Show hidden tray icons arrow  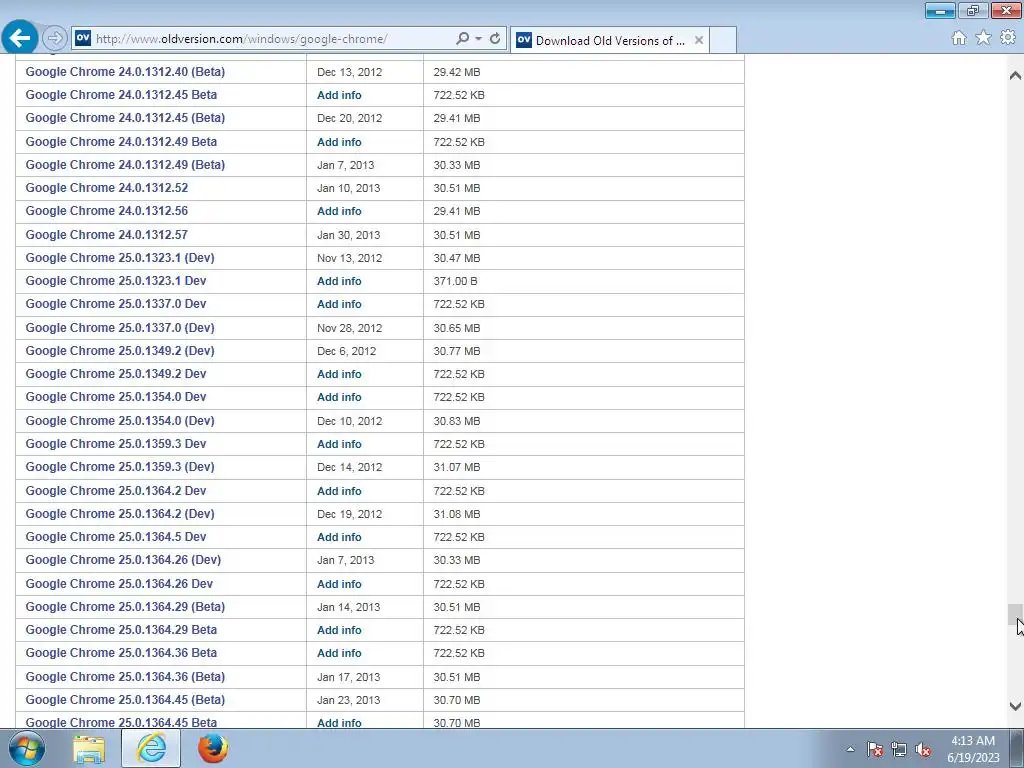850,749
